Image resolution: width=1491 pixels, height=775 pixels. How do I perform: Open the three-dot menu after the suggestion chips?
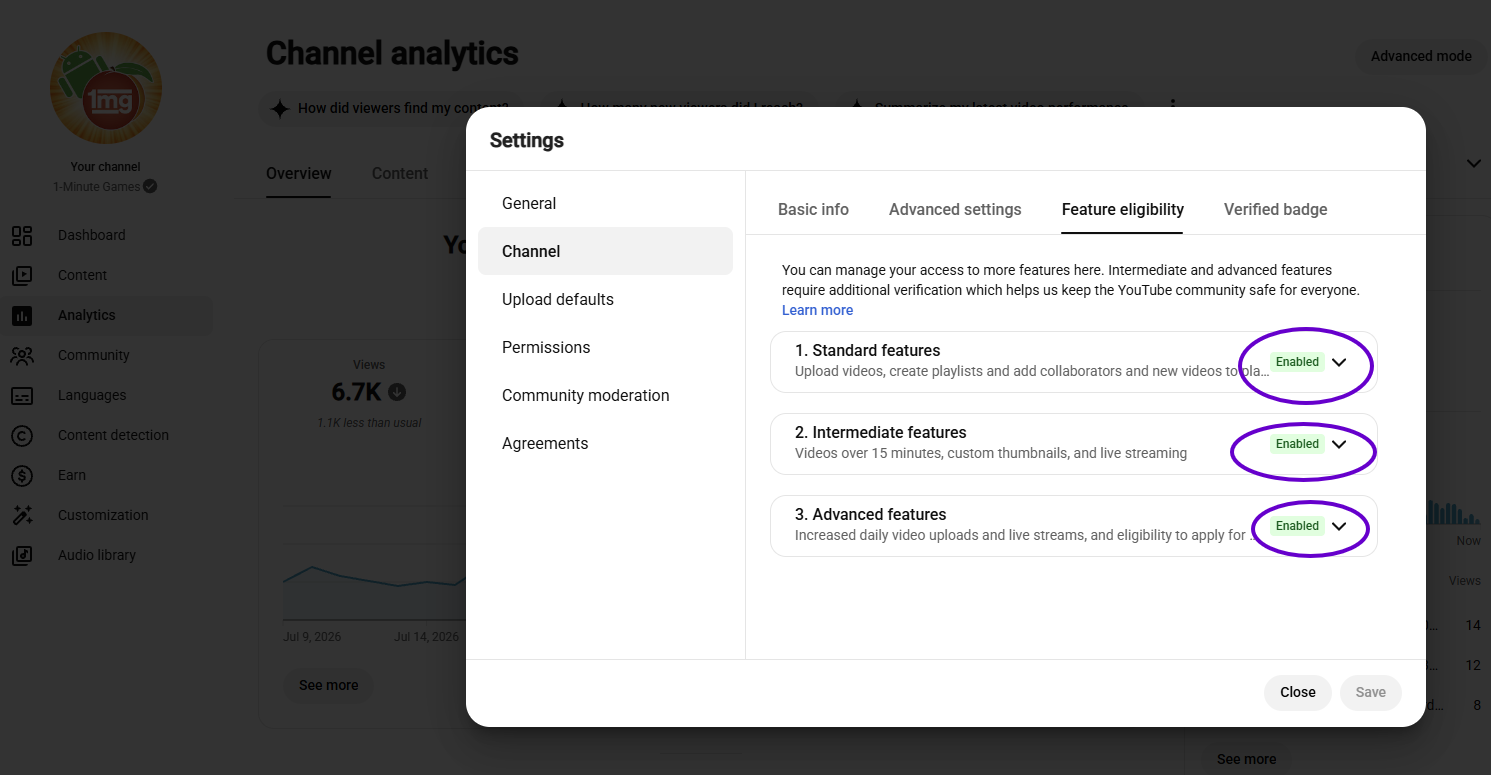1173,106
